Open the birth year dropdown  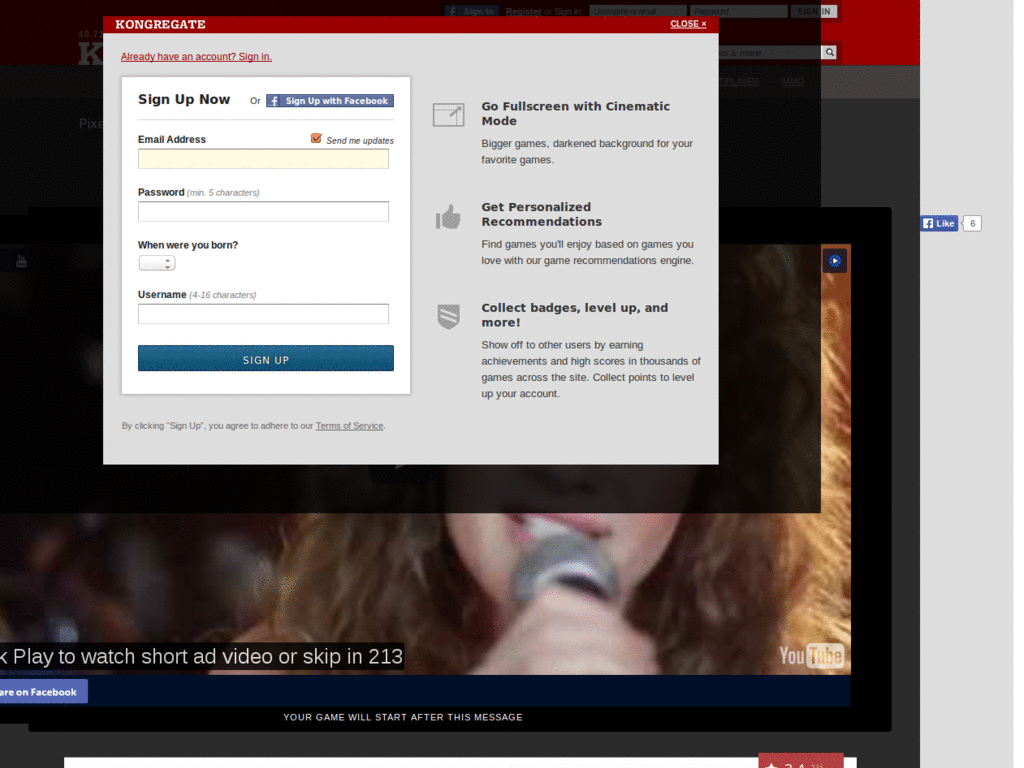(x=156, y=262)
